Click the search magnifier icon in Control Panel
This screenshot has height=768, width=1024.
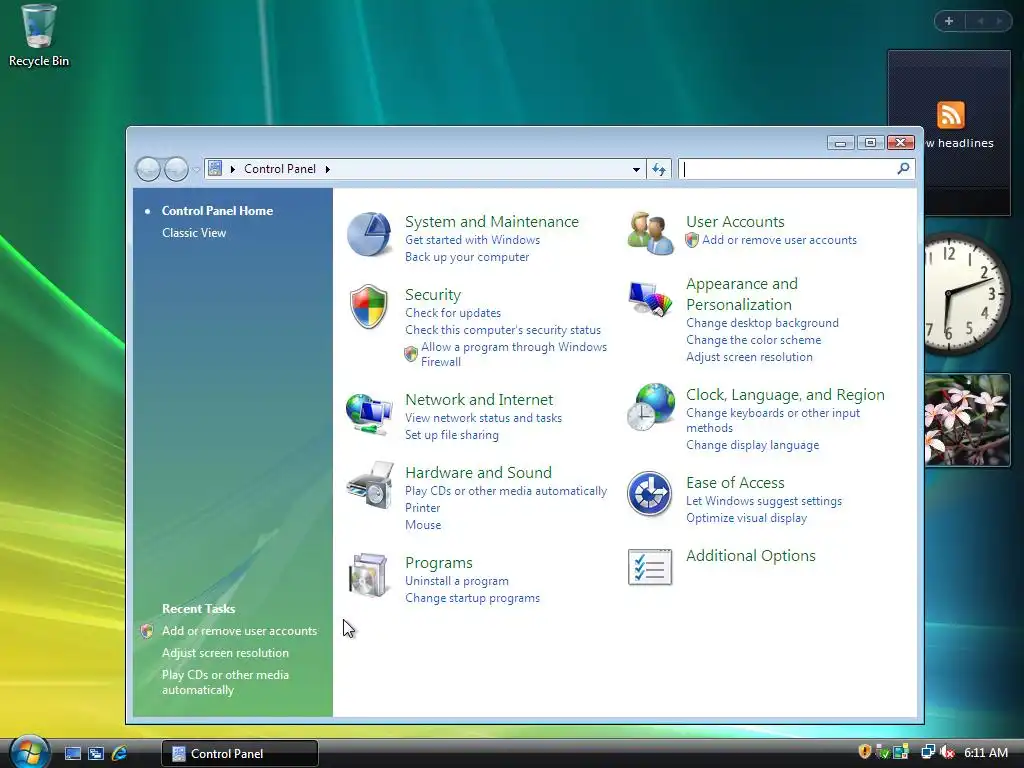[x=903, y=169]
